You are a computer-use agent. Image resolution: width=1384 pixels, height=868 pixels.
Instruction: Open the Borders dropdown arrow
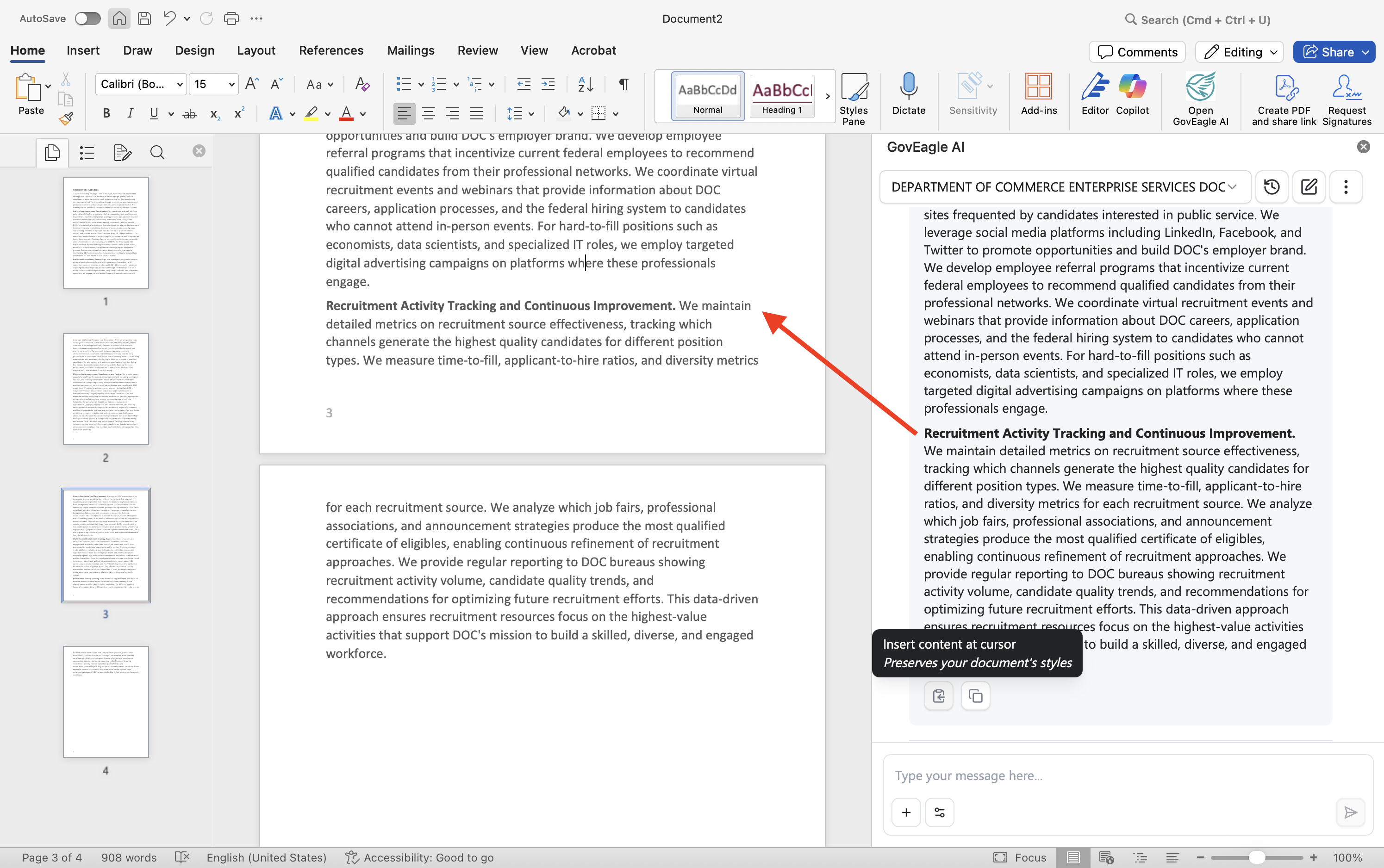point(616,114)
